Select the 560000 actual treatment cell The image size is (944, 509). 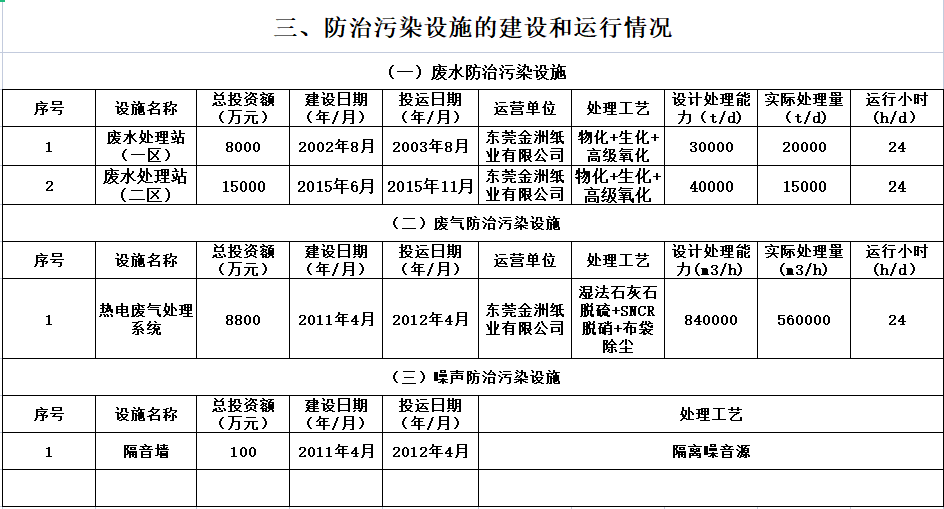click(x=804, y=320)
